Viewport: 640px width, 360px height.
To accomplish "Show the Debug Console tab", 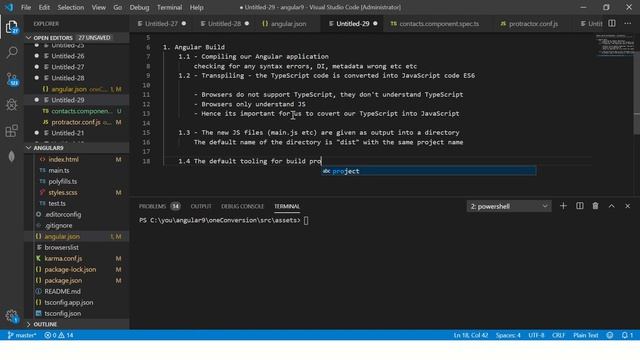I will (x=242, y=206).
